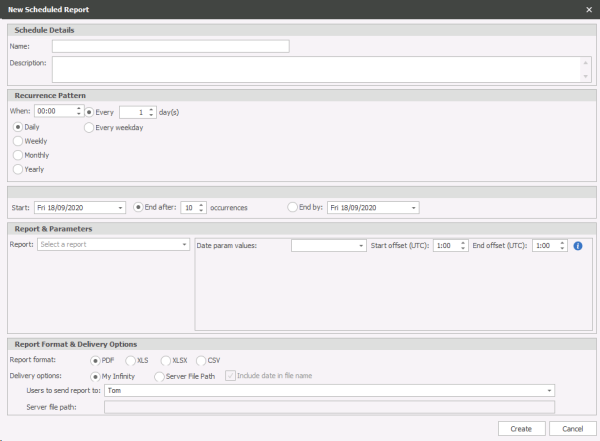Image resolution: width=600 pixels, height=441 pixels.
Task: Expand the Start date picker
Action: [123, 208]
